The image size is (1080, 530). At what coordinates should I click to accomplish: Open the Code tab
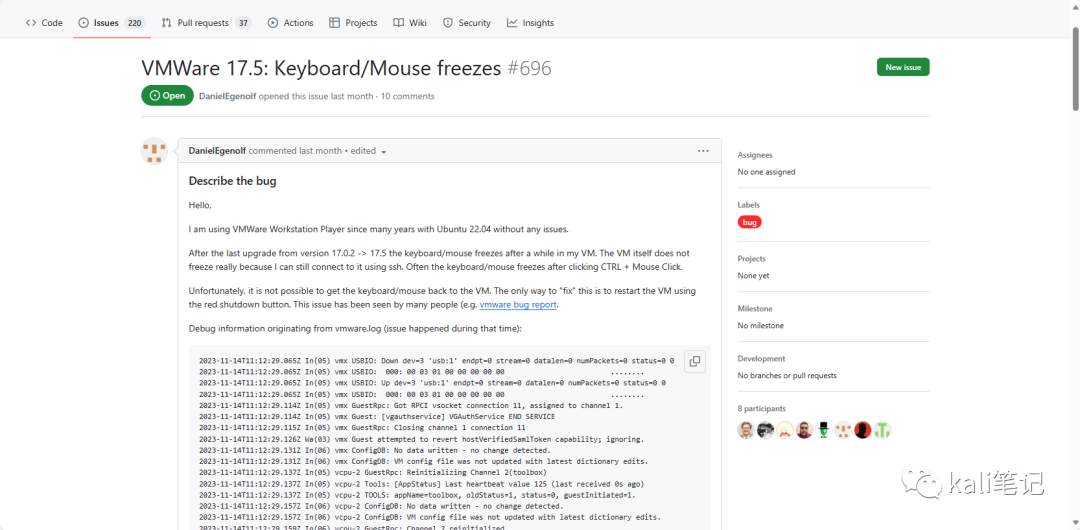44,23
